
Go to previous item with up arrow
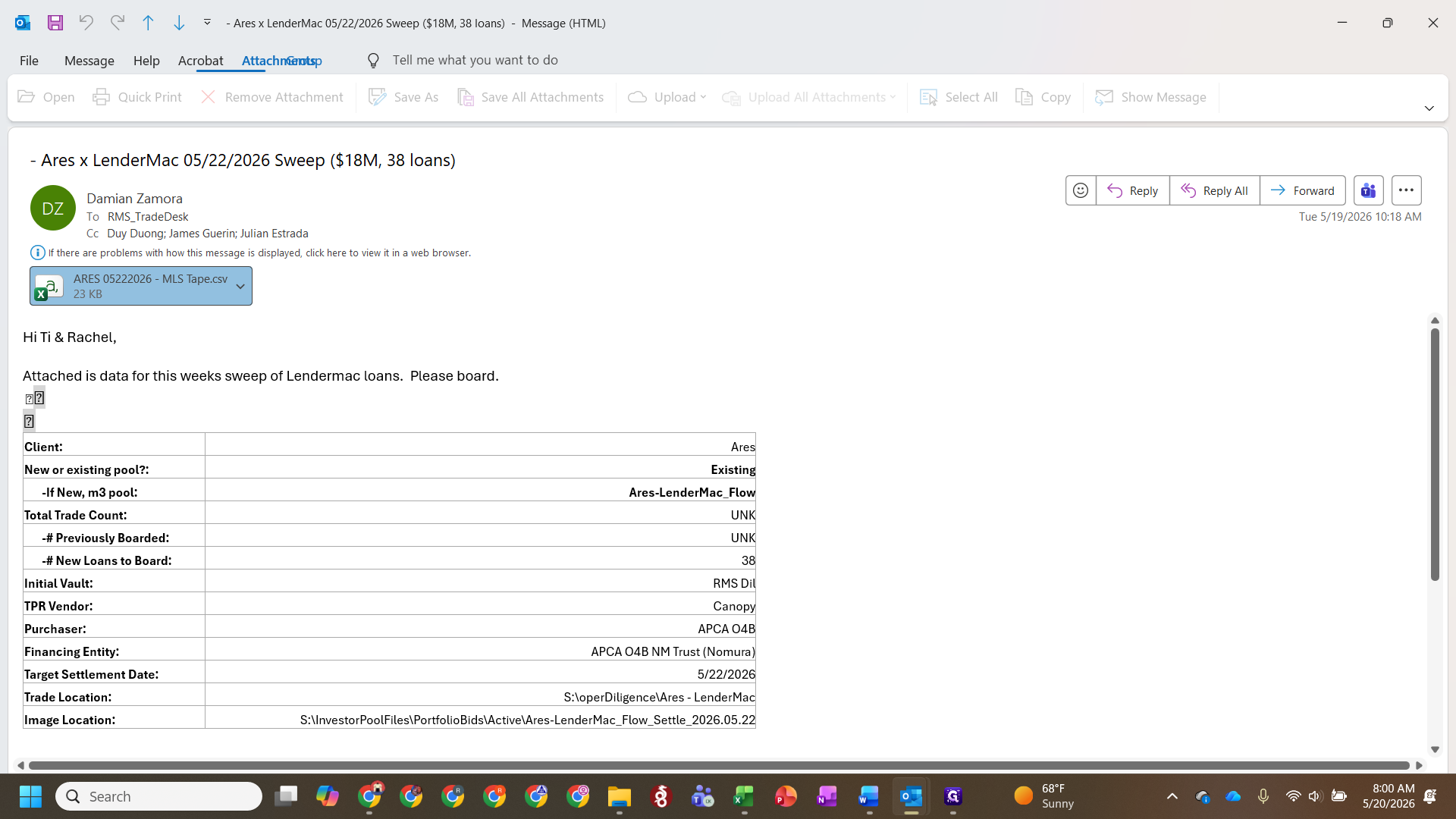[148, 23]
